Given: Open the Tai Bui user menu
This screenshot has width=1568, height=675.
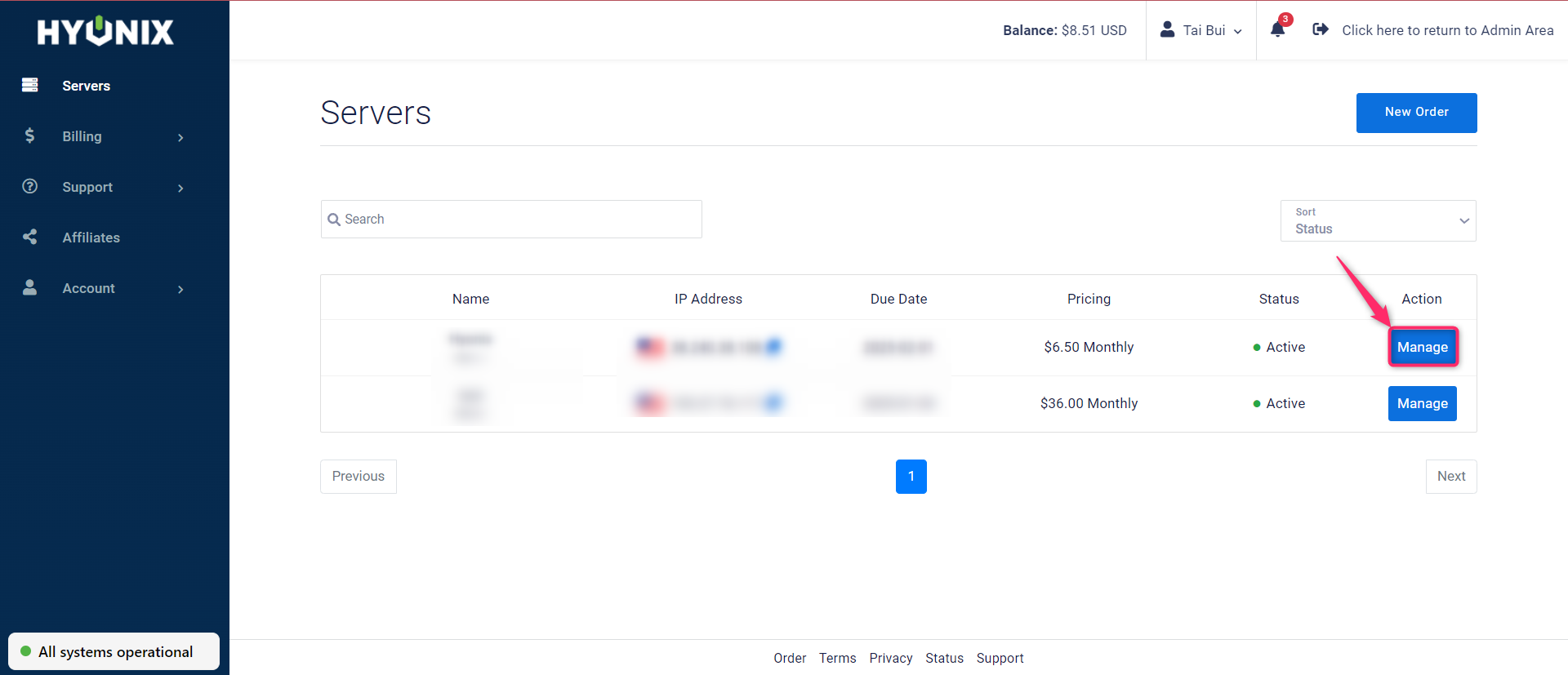Looking at the screenshot, I should (1201, 30).
